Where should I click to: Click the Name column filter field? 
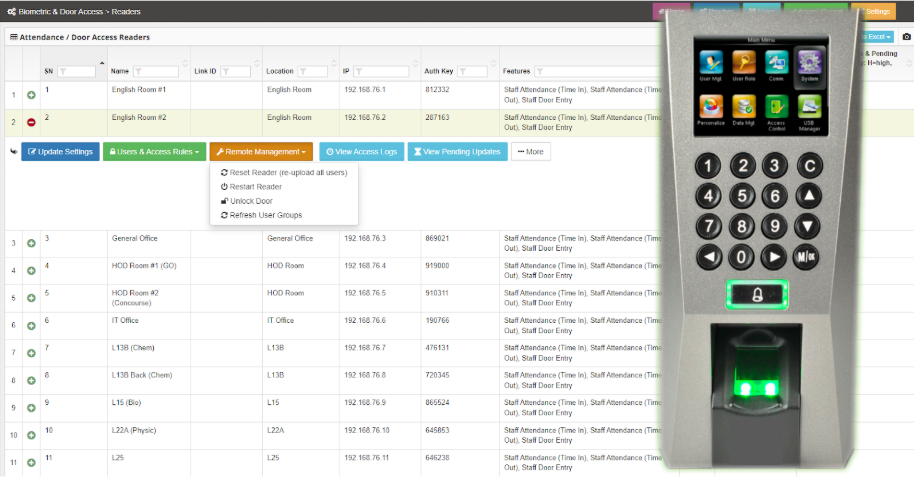pos(156,71)
